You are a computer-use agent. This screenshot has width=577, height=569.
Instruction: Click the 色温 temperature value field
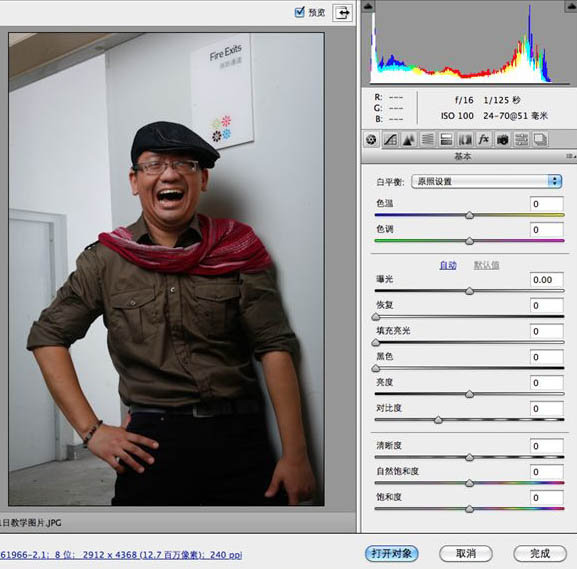tap(546, 204)
